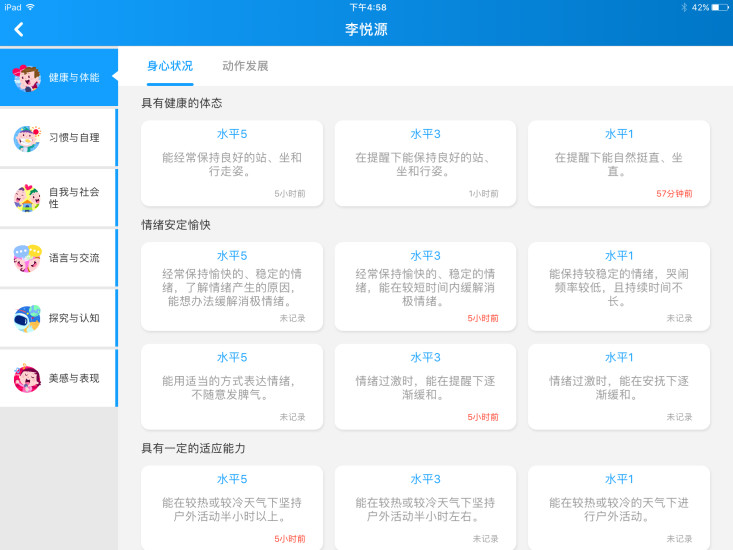The width and height of the screenshot is (733, 550).
Task: Select the 美感与表现 category icon
Action: 27,378
